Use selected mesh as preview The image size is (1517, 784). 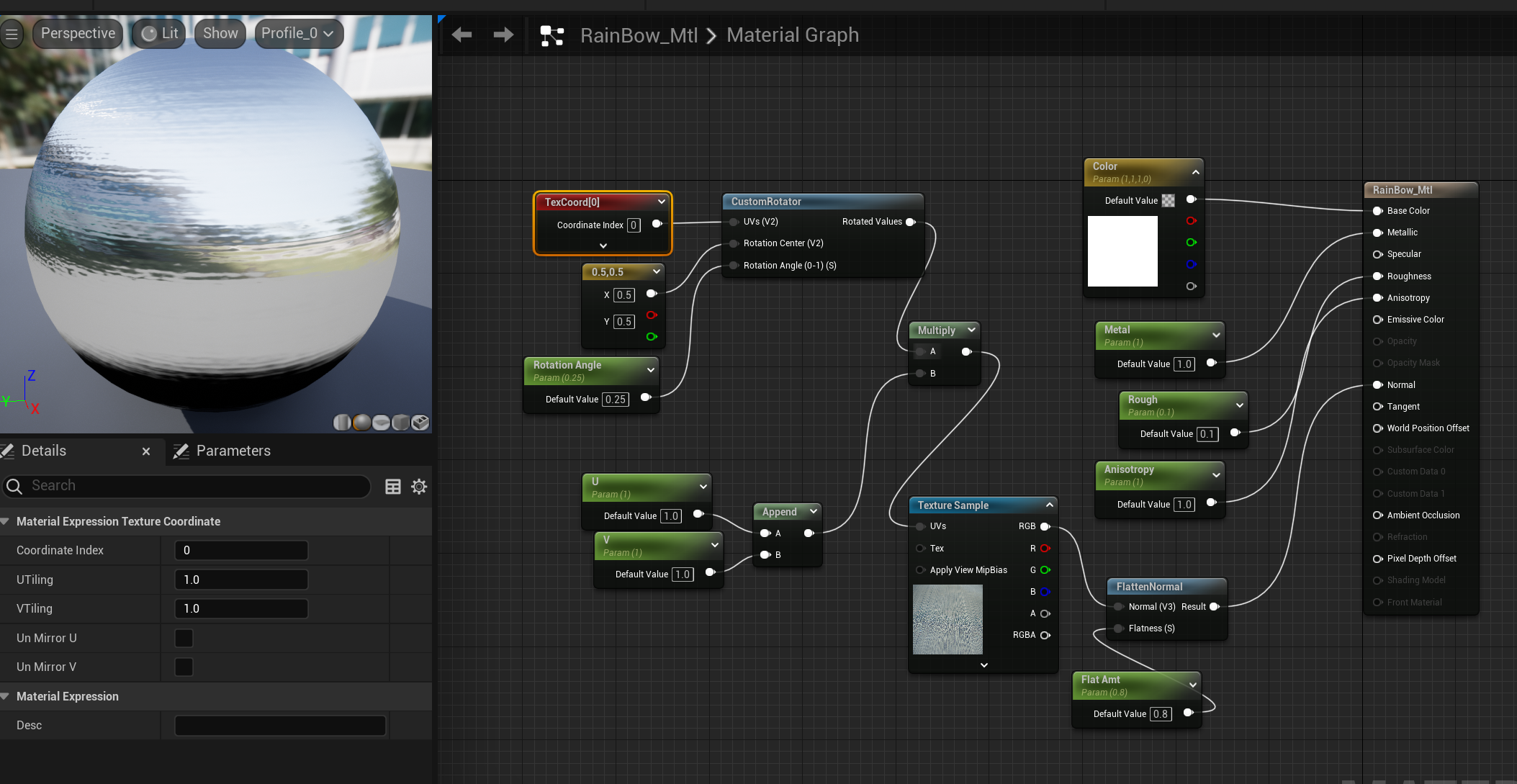tap(420, 423)
